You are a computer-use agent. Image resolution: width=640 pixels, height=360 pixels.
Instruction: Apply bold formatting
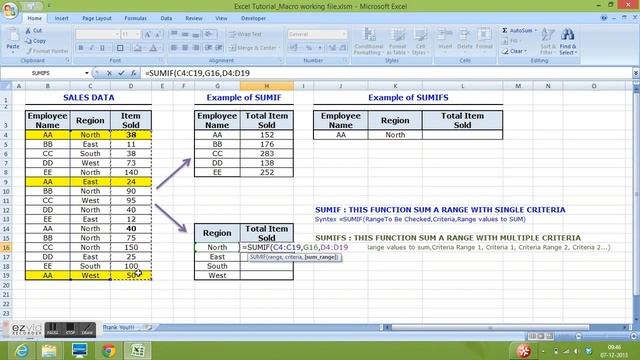(81, 48)
